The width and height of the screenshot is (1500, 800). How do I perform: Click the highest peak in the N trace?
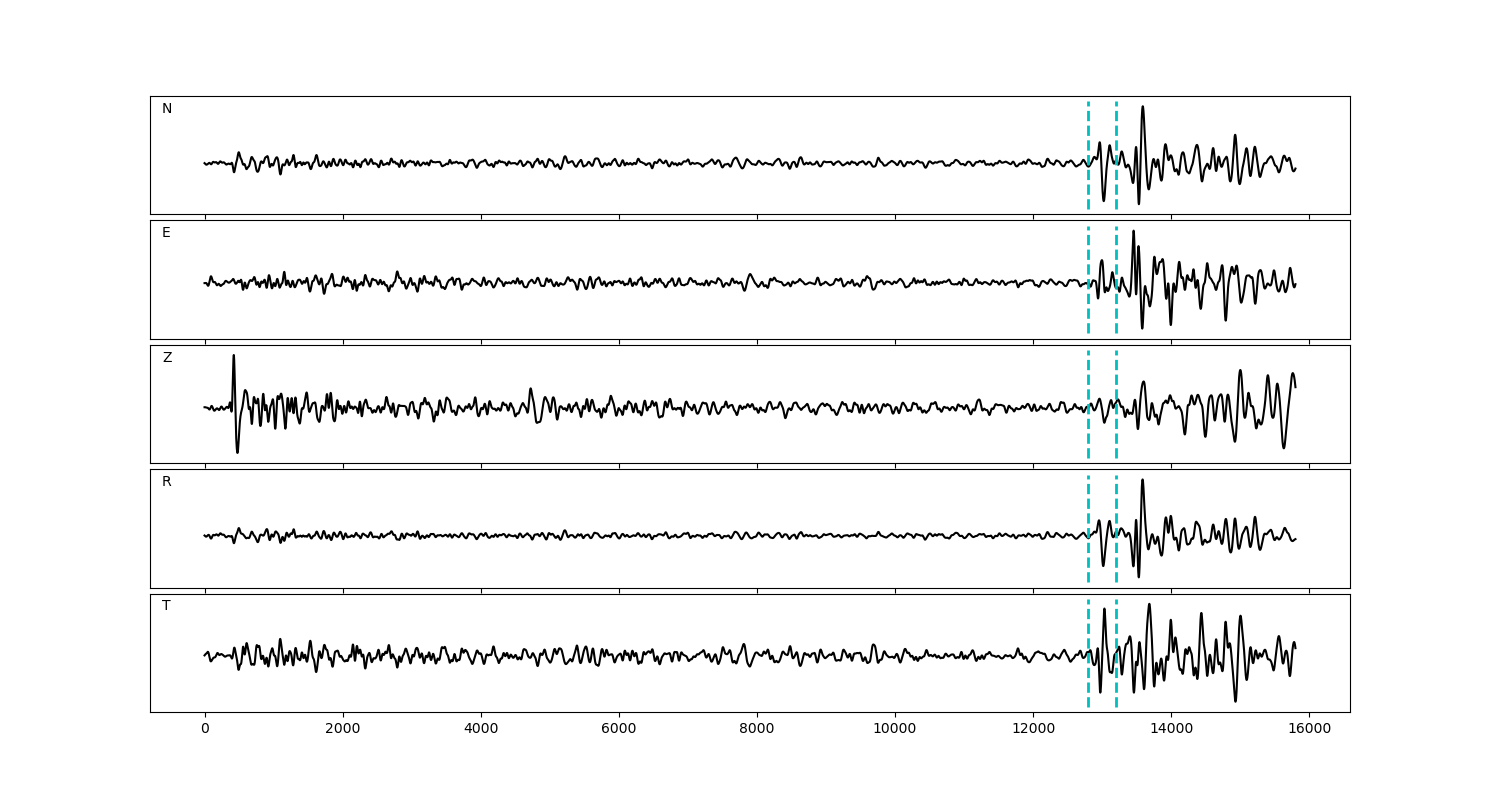(x=1142, y=108)
